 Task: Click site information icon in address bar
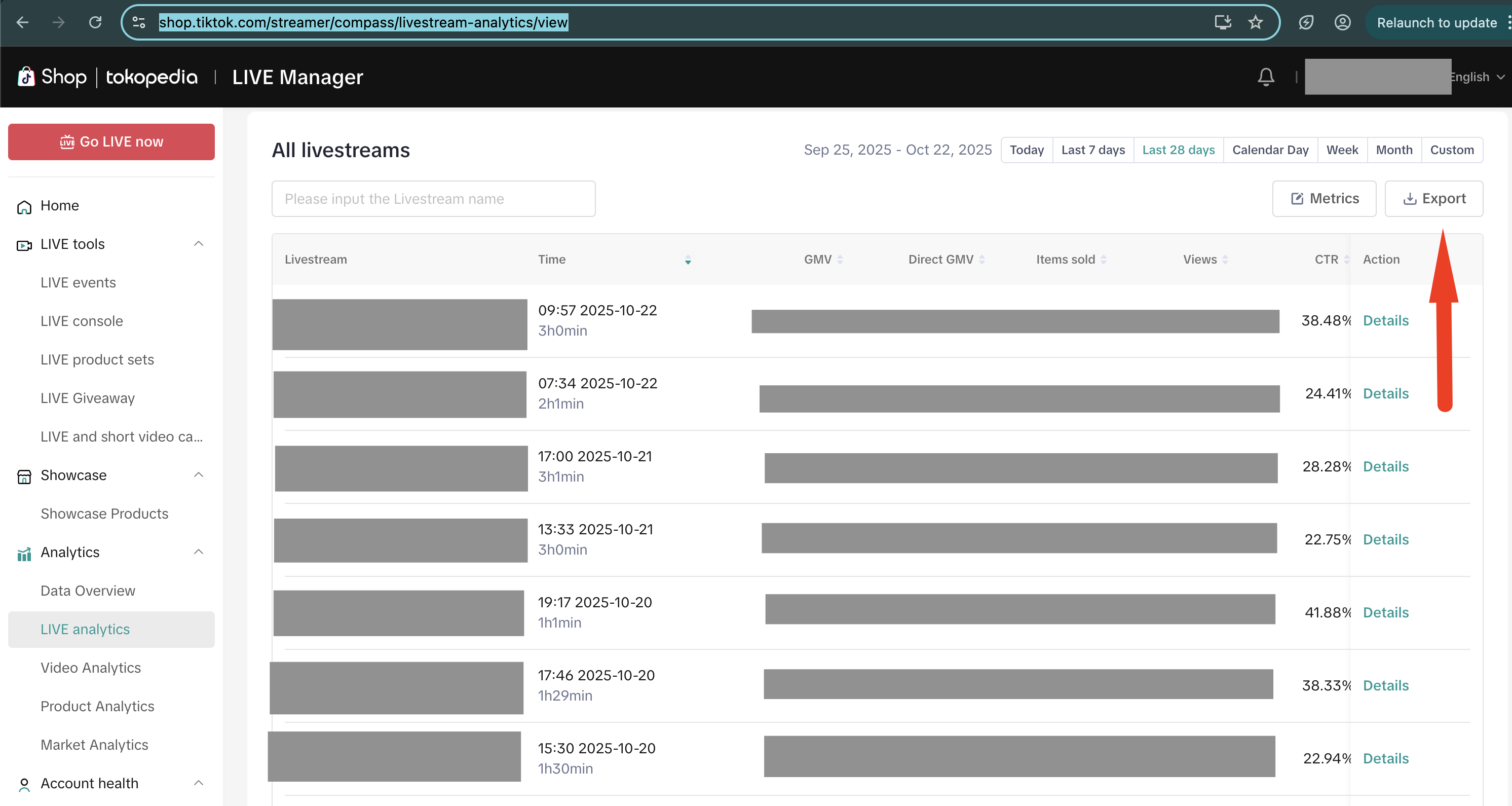[139, 22]
